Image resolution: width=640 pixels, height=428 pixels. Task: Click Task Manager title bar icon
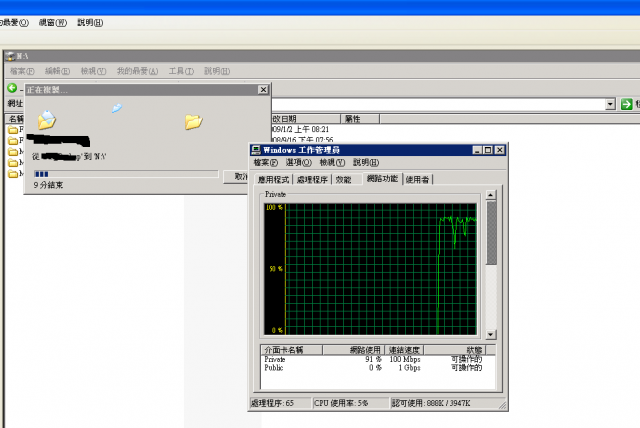(x=256, y=150)
